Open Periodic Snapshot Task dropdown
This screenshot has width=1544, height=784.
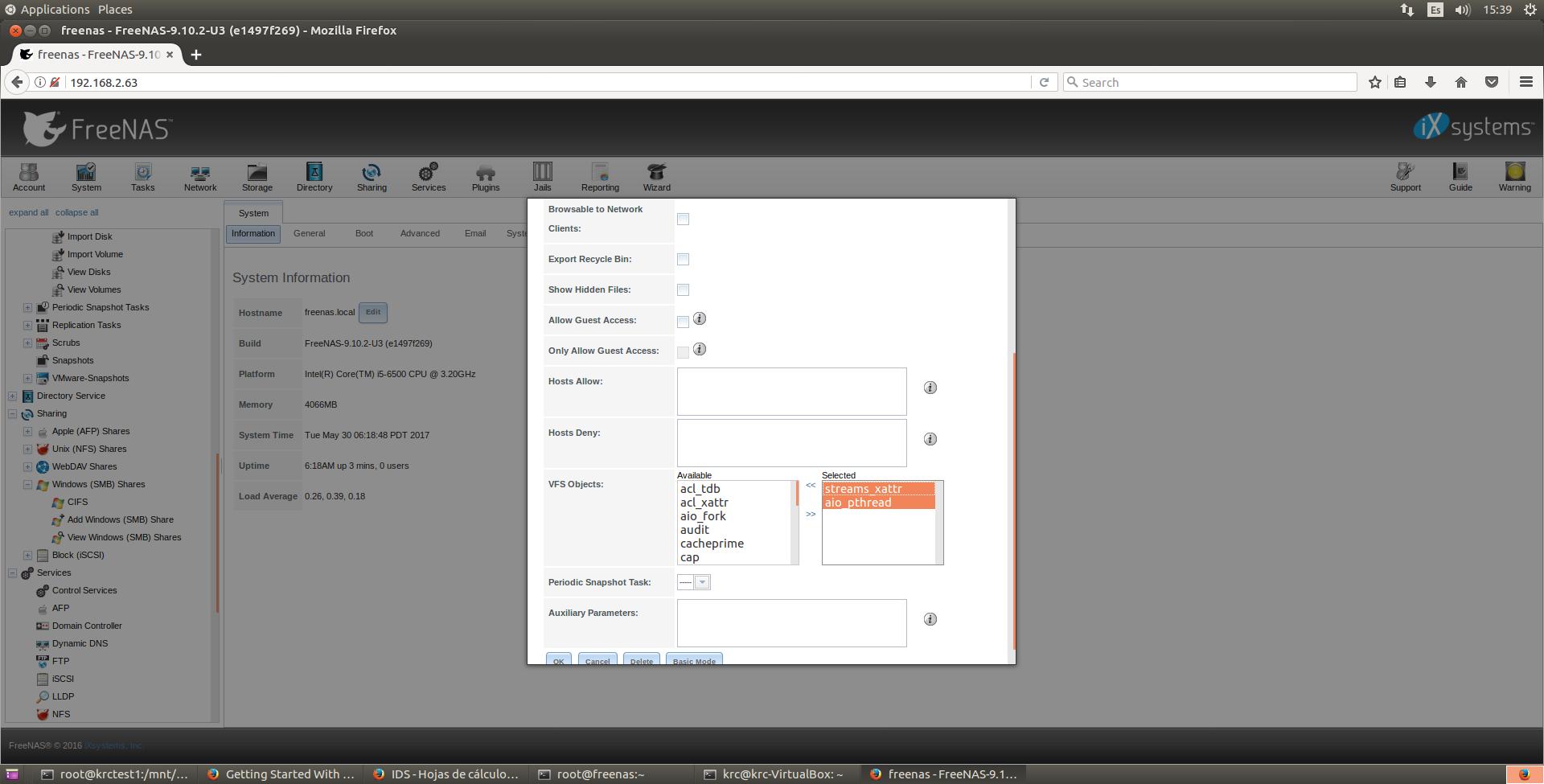tap(693, 582)
